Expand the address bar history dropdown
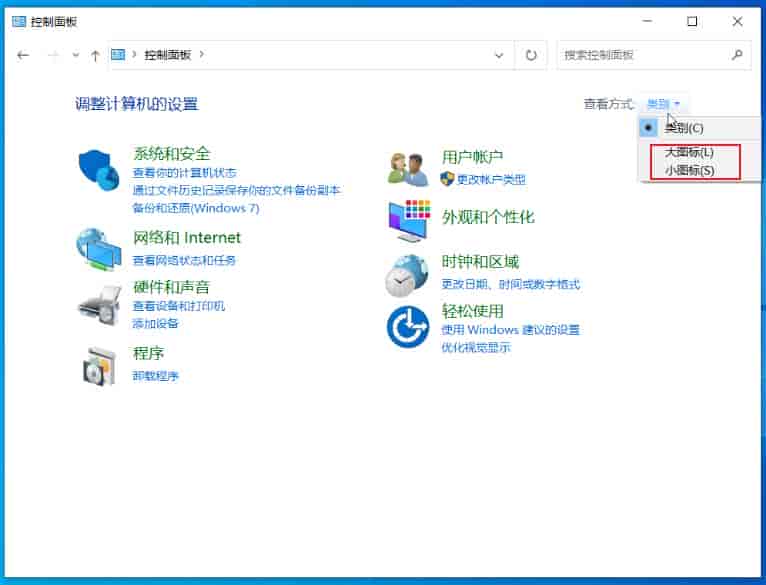The image size is (766, 585). coord(499,55)
